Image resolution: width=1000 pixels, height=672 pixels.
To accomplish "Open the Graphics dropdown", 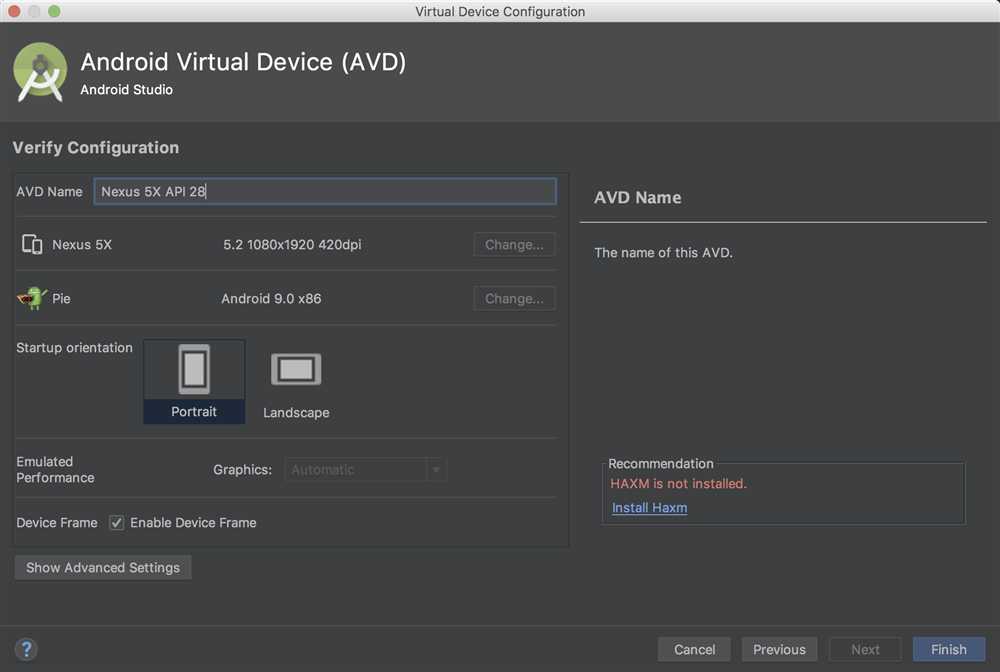I will click(365, 470).
